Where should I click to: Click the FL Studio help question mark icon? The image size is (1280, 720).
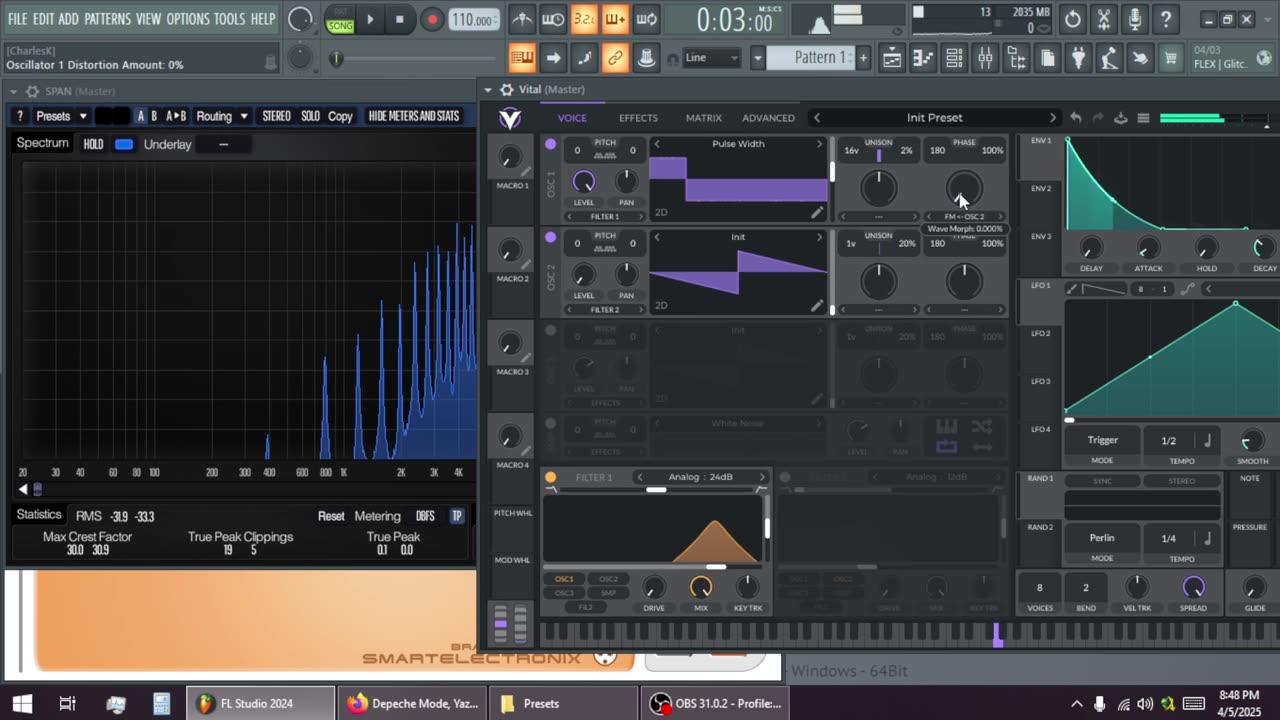point(1165,19)
